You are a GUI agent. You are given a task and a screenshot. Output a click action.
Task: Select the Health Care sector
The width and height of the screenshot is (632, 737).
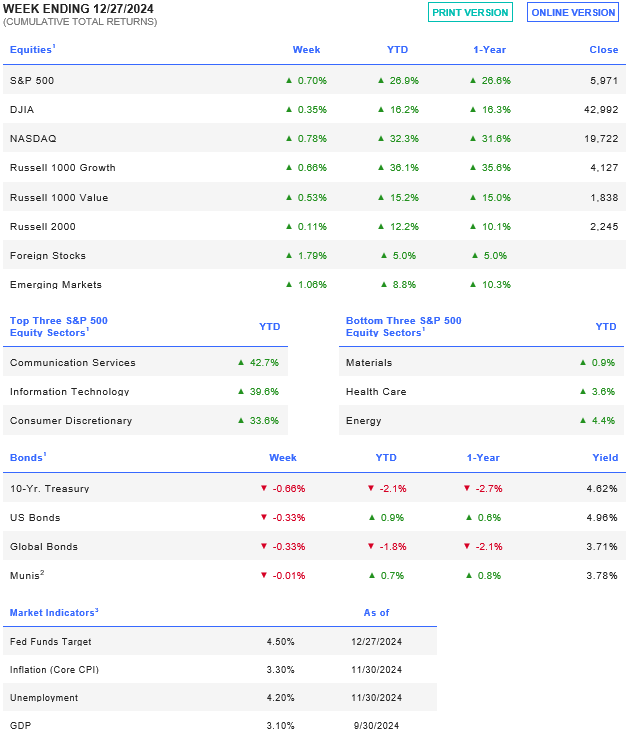376,392
